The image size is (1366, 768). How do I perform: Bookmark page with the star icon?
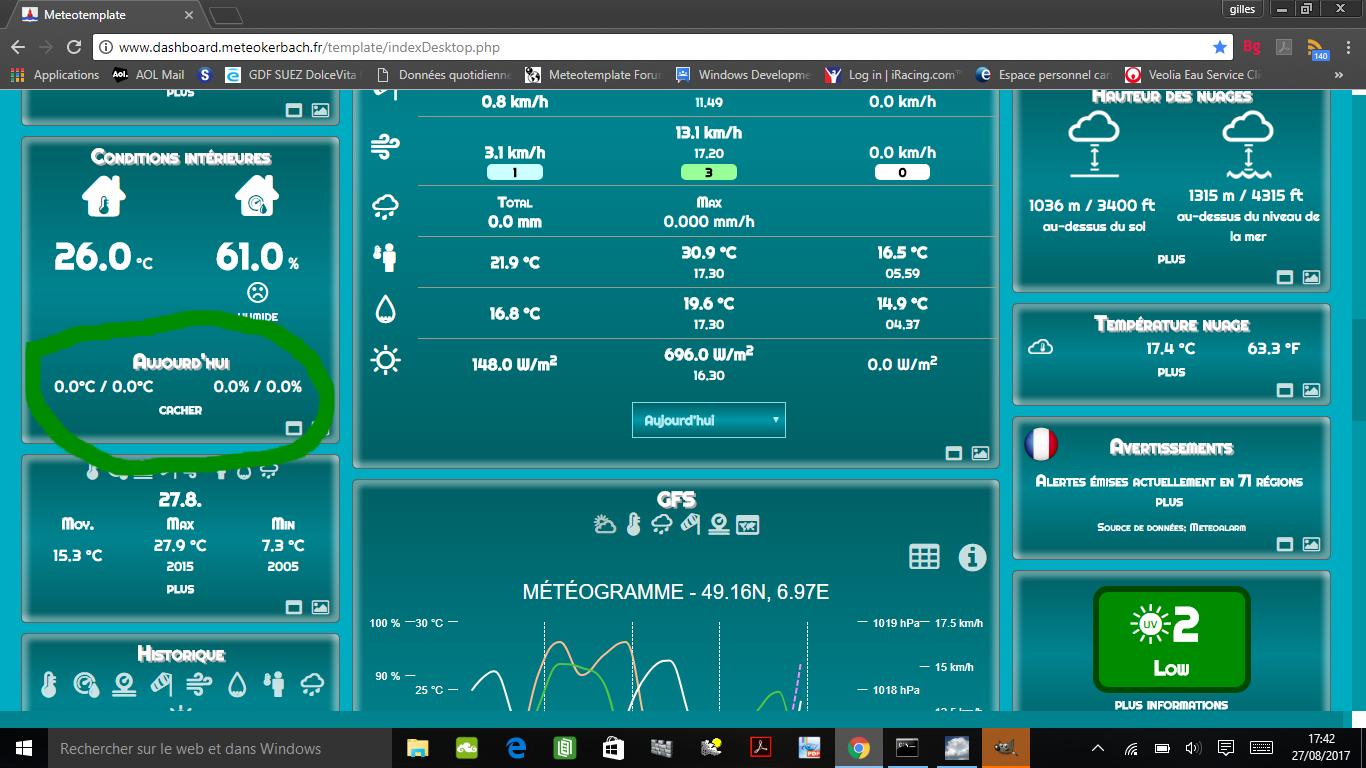coord(1220,47)
